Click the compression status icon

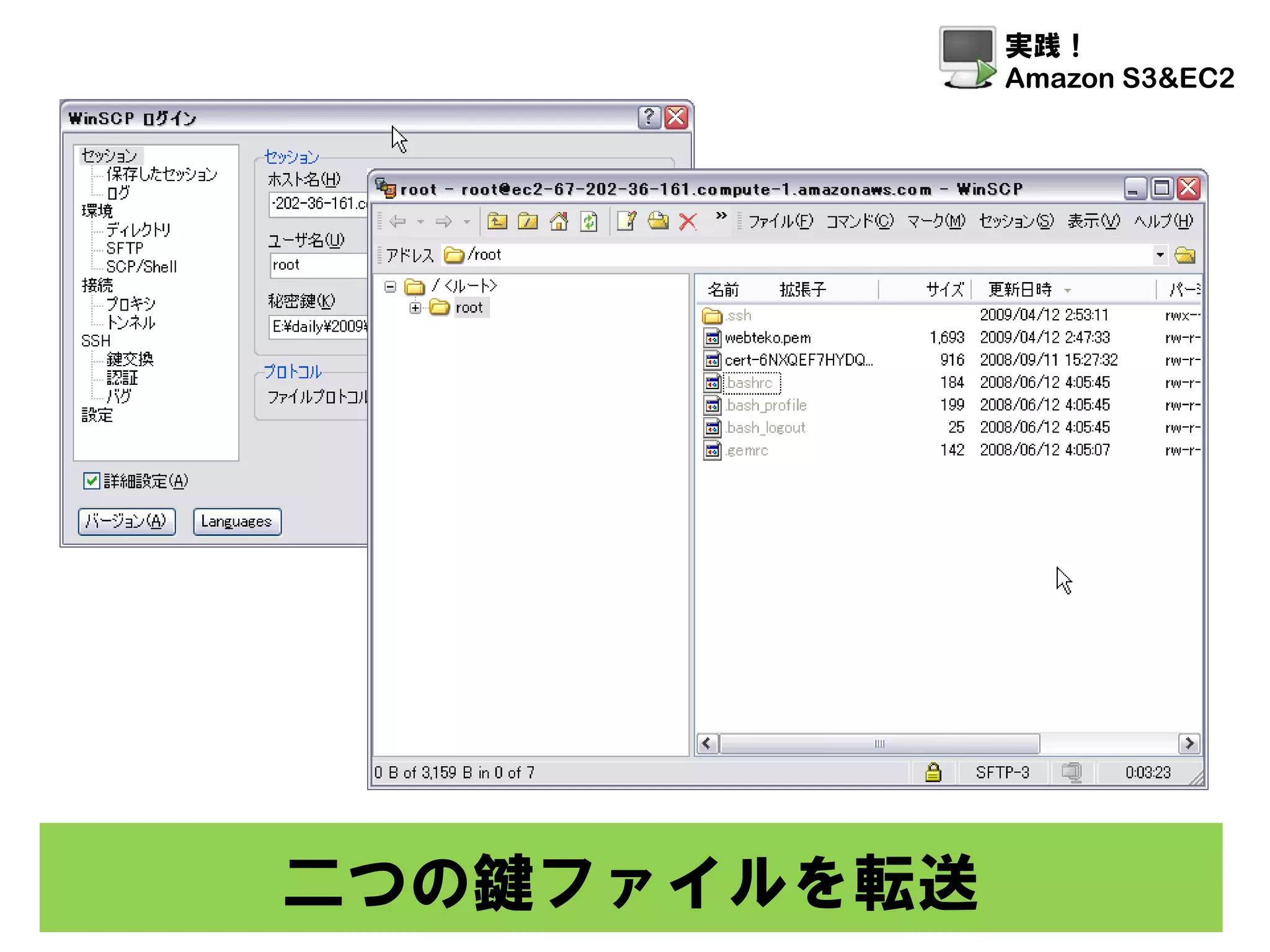pyautogui.click(x=1072, y=772)
